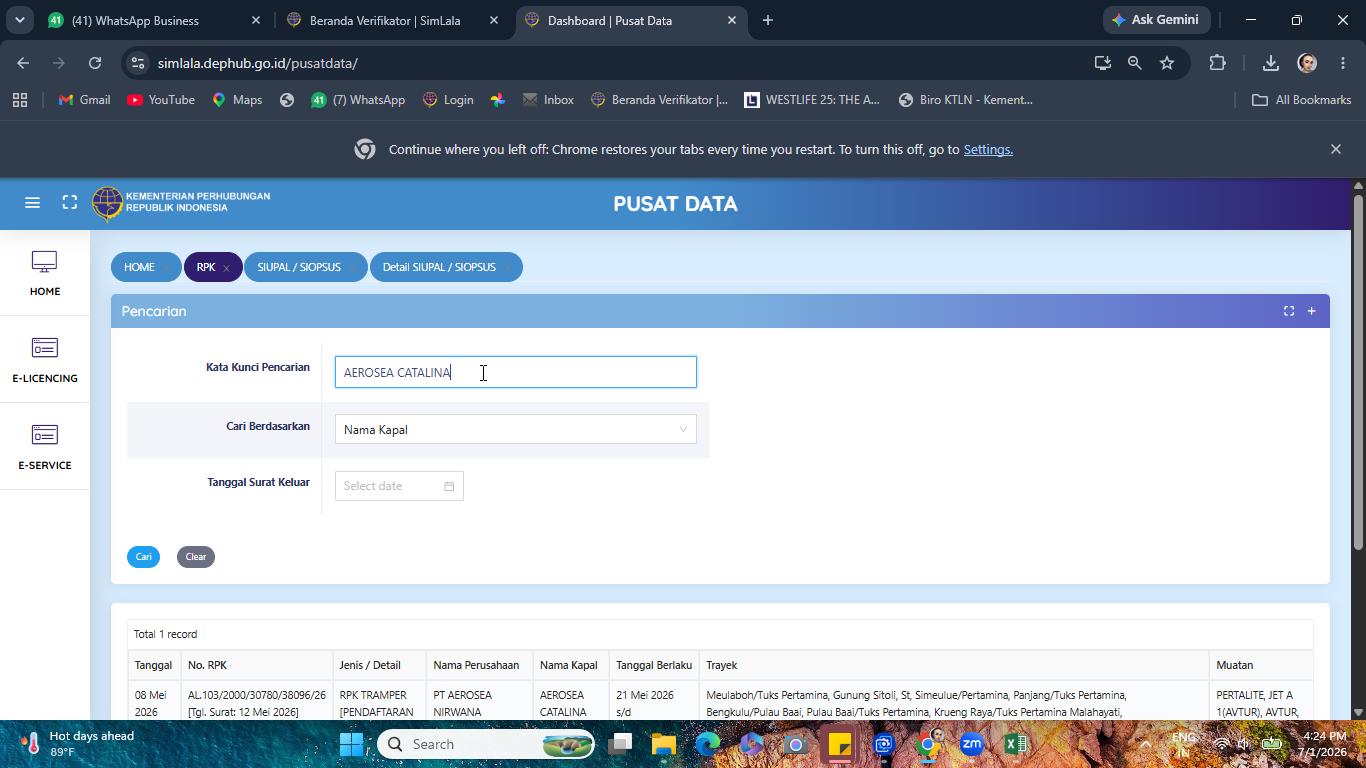Click the address bar URL

click(257, 63)
